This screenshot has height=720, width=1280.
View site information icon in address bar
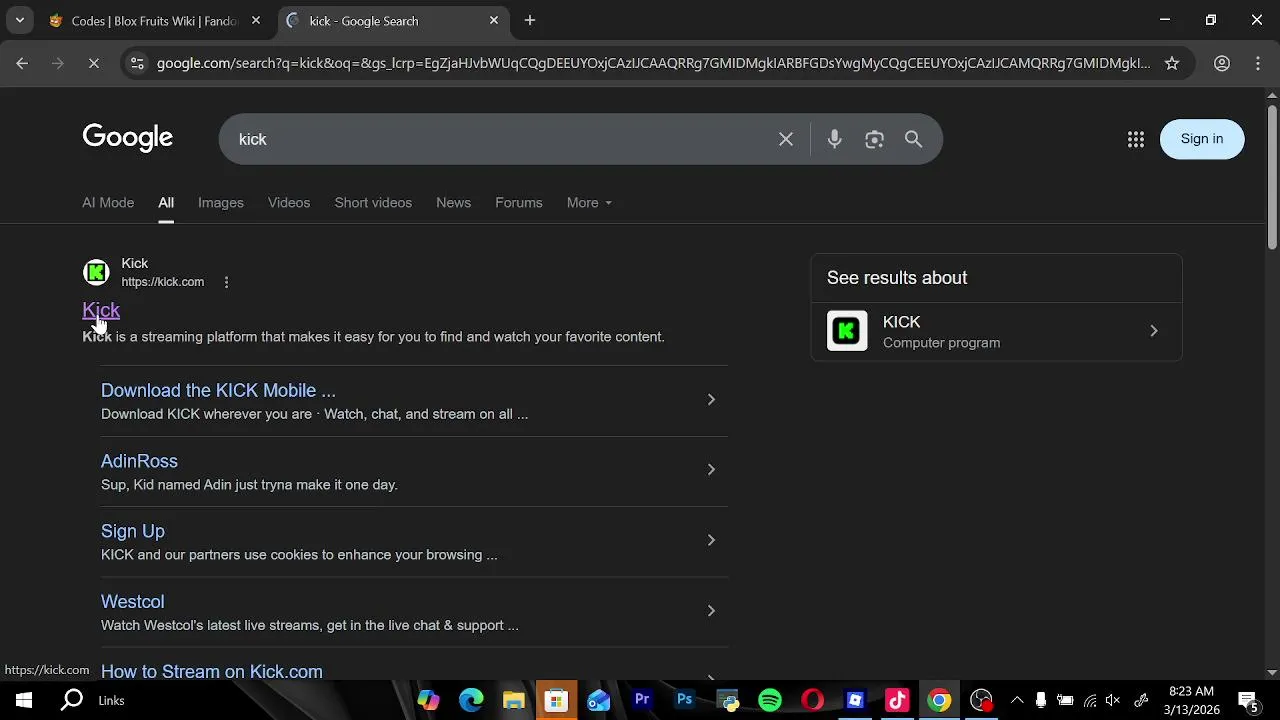137,63
